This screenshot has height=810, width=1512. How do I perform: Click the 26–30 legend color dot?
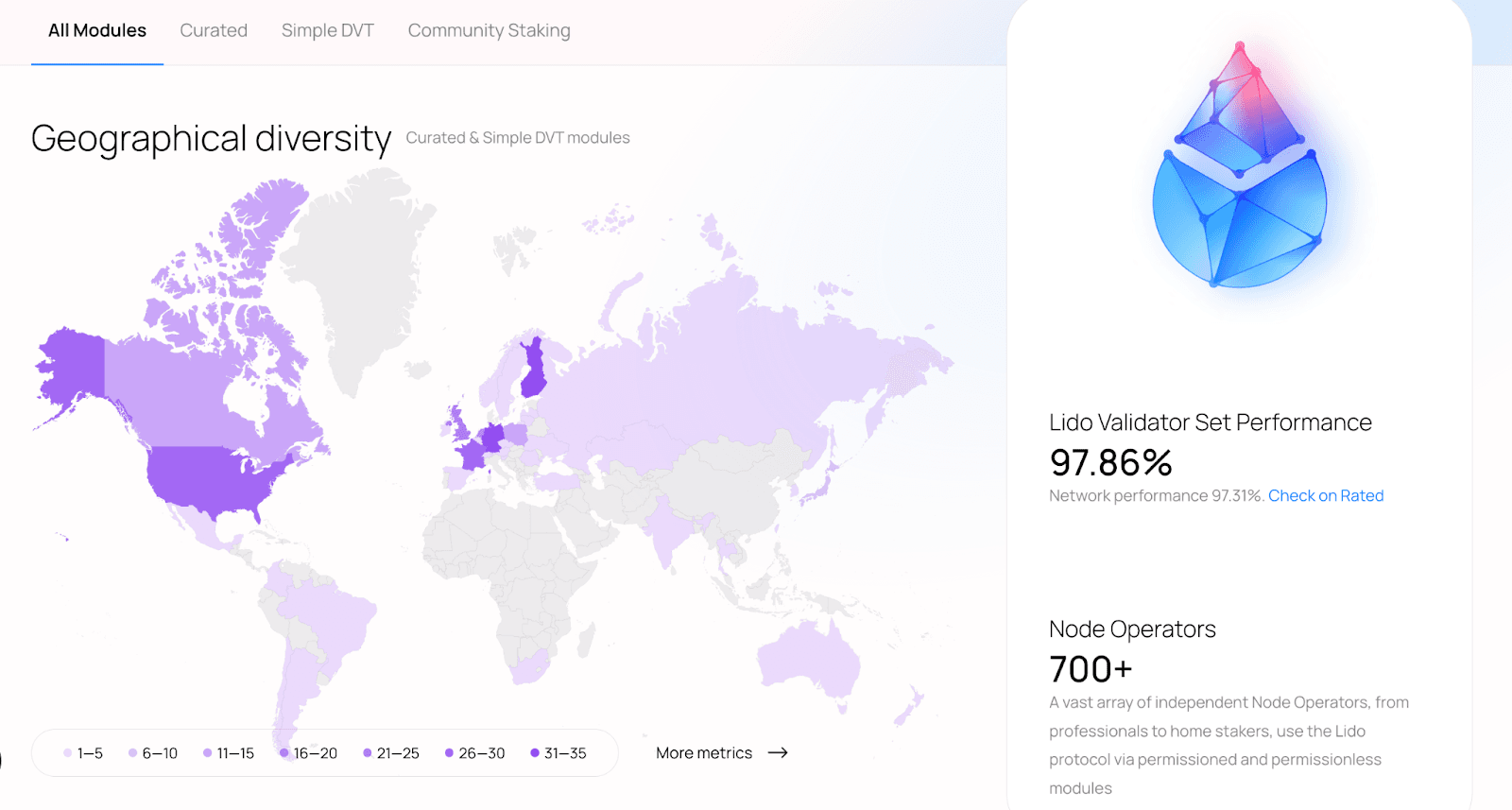tap(449, 753)
